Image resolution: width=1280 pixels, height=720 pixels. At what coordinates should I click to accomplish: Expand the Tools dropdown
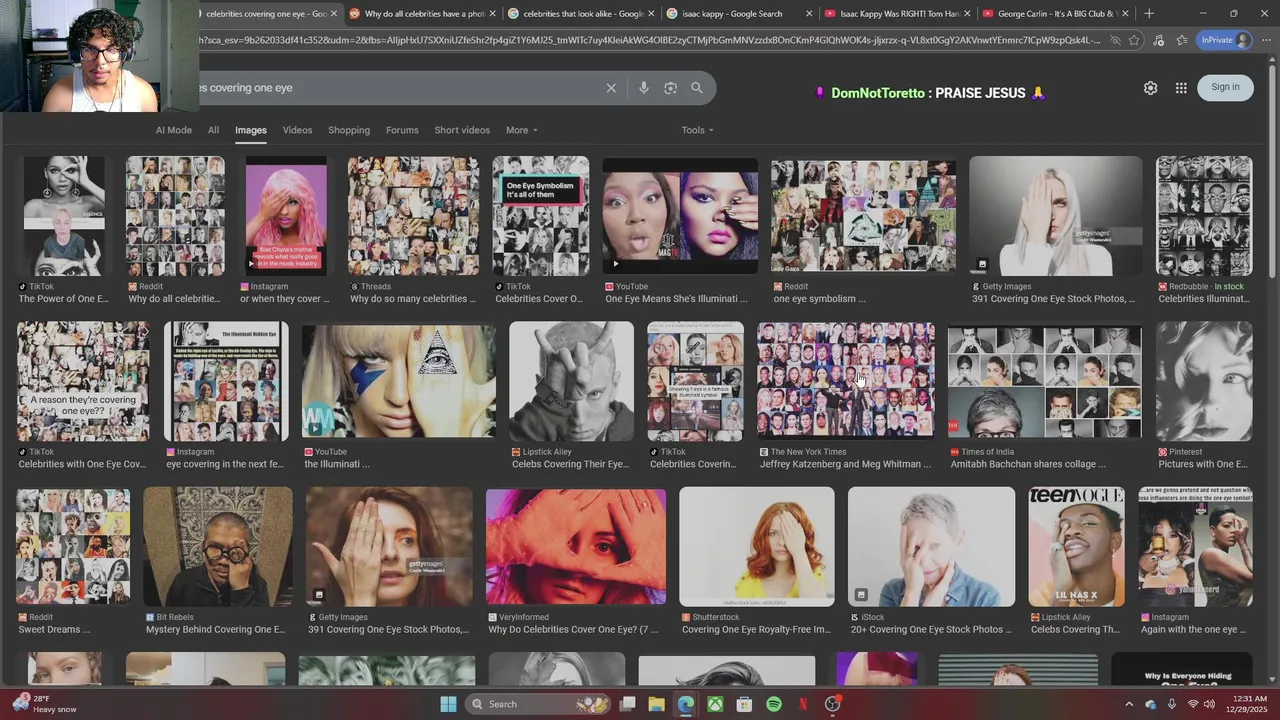pos(697,130)
